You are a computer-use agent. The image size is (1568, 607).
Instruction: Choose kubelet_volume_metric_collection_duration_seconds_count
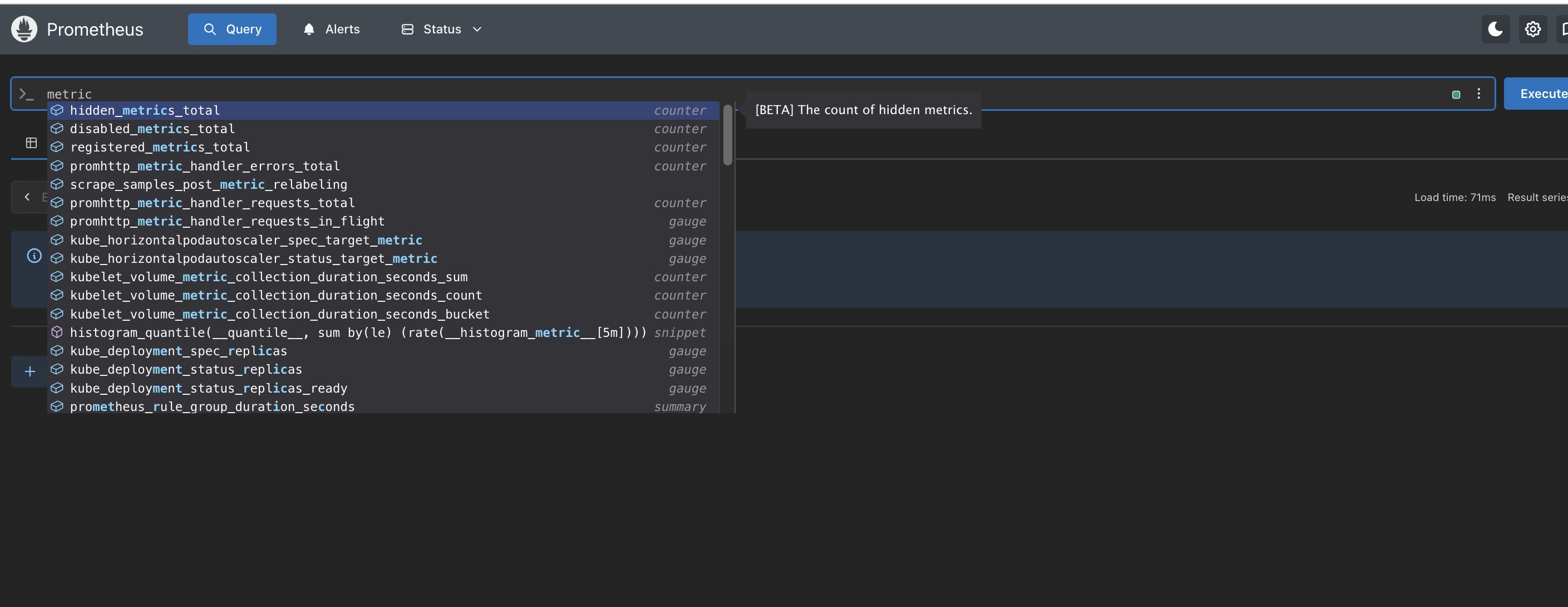pyautogui.click(x=383, y=295)
